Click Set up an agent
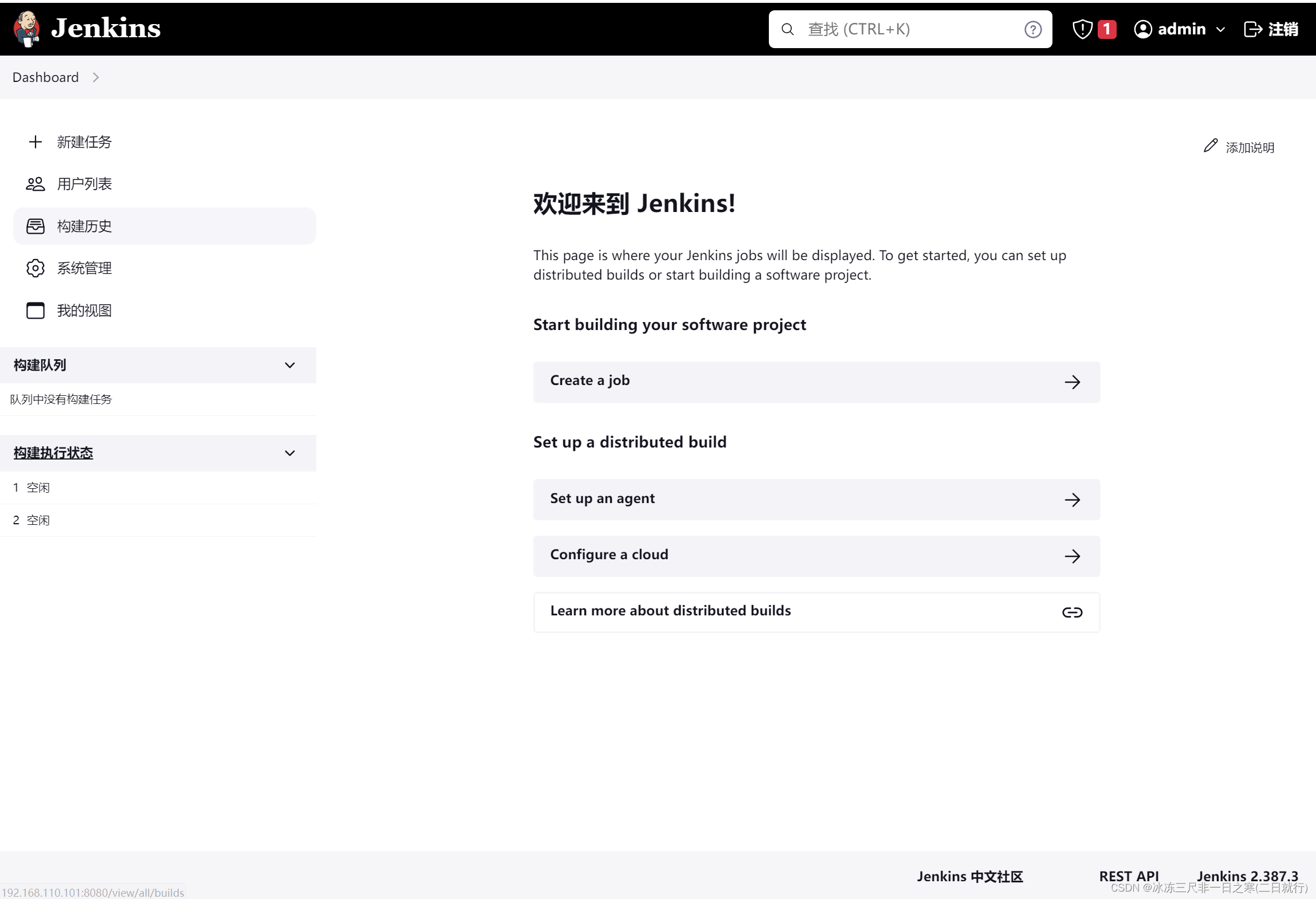The image size is (1316, 899). tap(816, 499)
